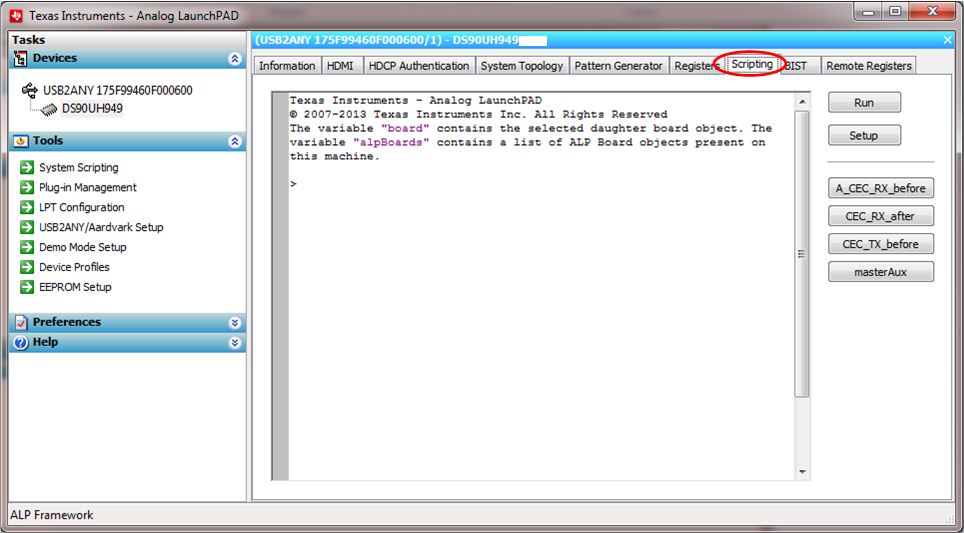Open System Scripting tool
The image size is (964, 533).
pyautogui.click(x=79, y=167)
